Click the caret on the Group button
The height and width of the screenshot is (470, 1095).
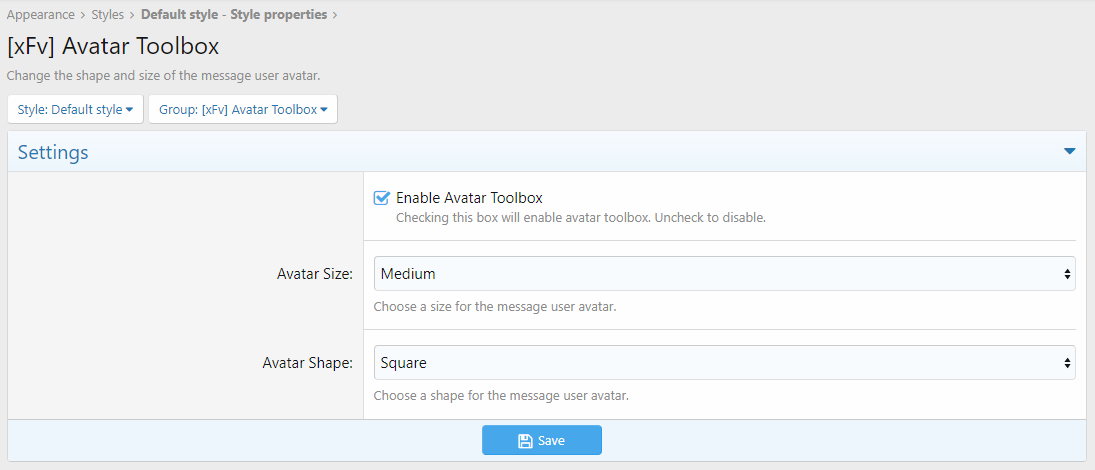point(324,110)
